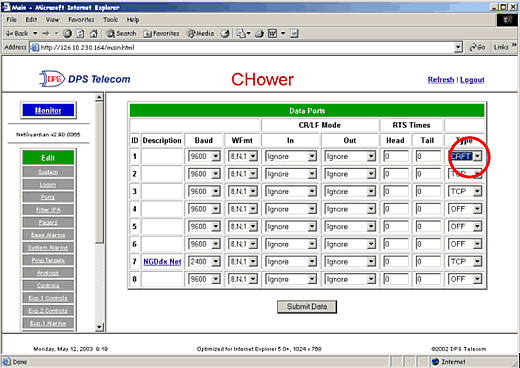Click the Mail toolbar icon
This screenshot has width=520, height=368.
241,33
